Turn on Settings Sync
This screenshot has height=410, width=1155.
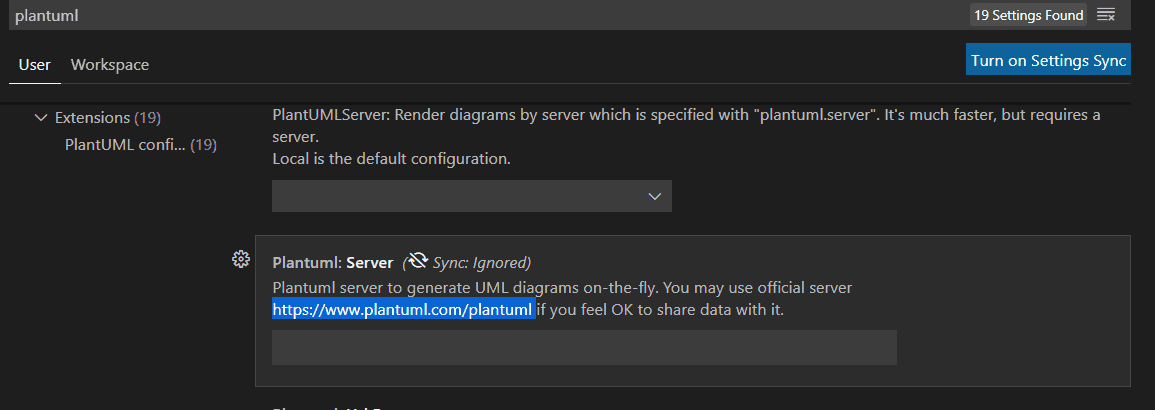(1048, 60)
